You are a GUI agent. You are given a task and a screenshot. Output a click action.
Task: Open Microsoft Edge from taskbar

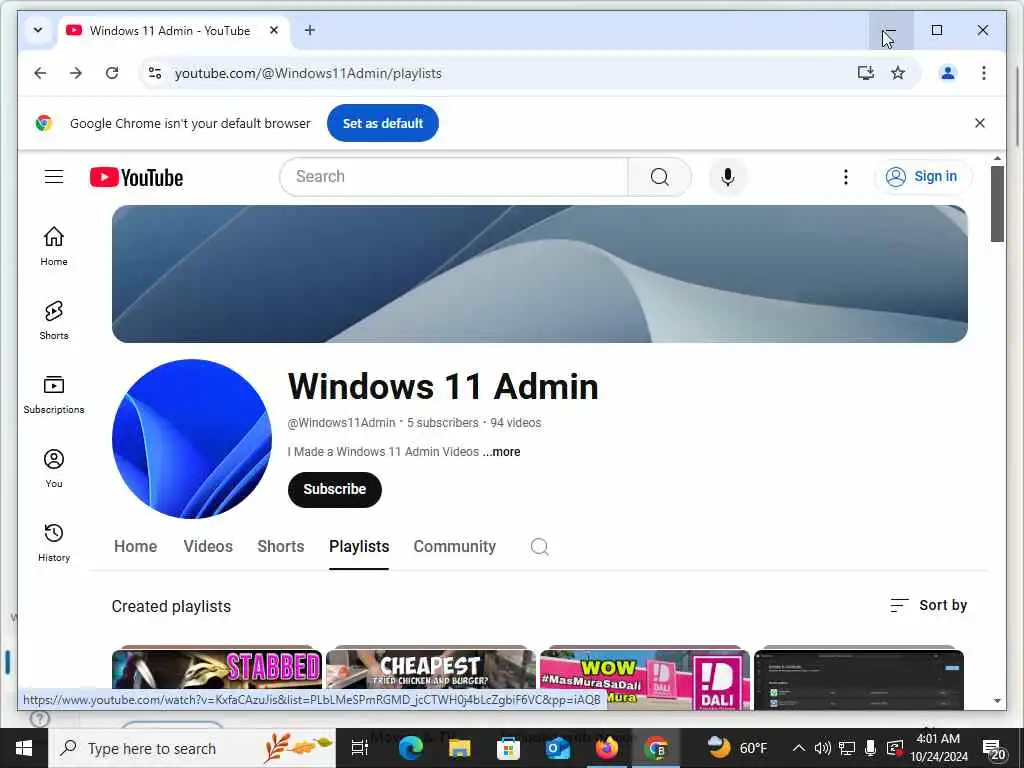tap(411, 748)
